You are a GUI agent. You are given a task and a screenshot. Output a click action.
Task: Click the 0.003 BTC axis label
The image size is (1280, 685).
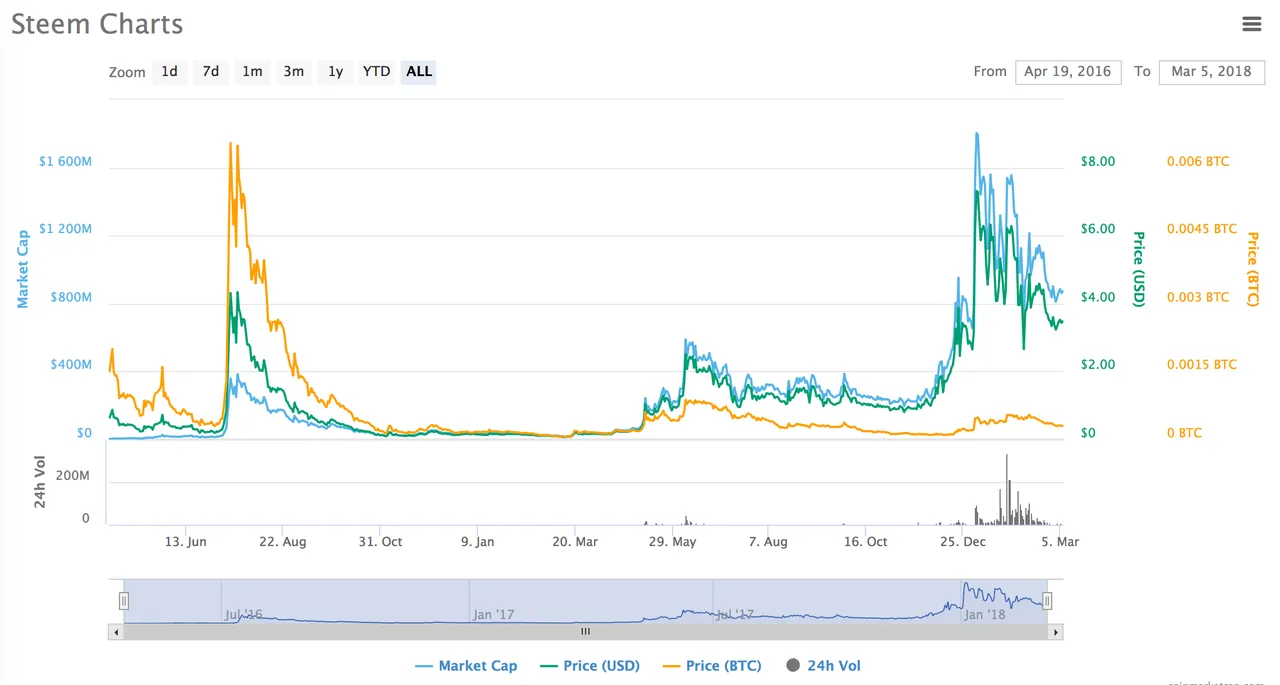(1198, 297)
